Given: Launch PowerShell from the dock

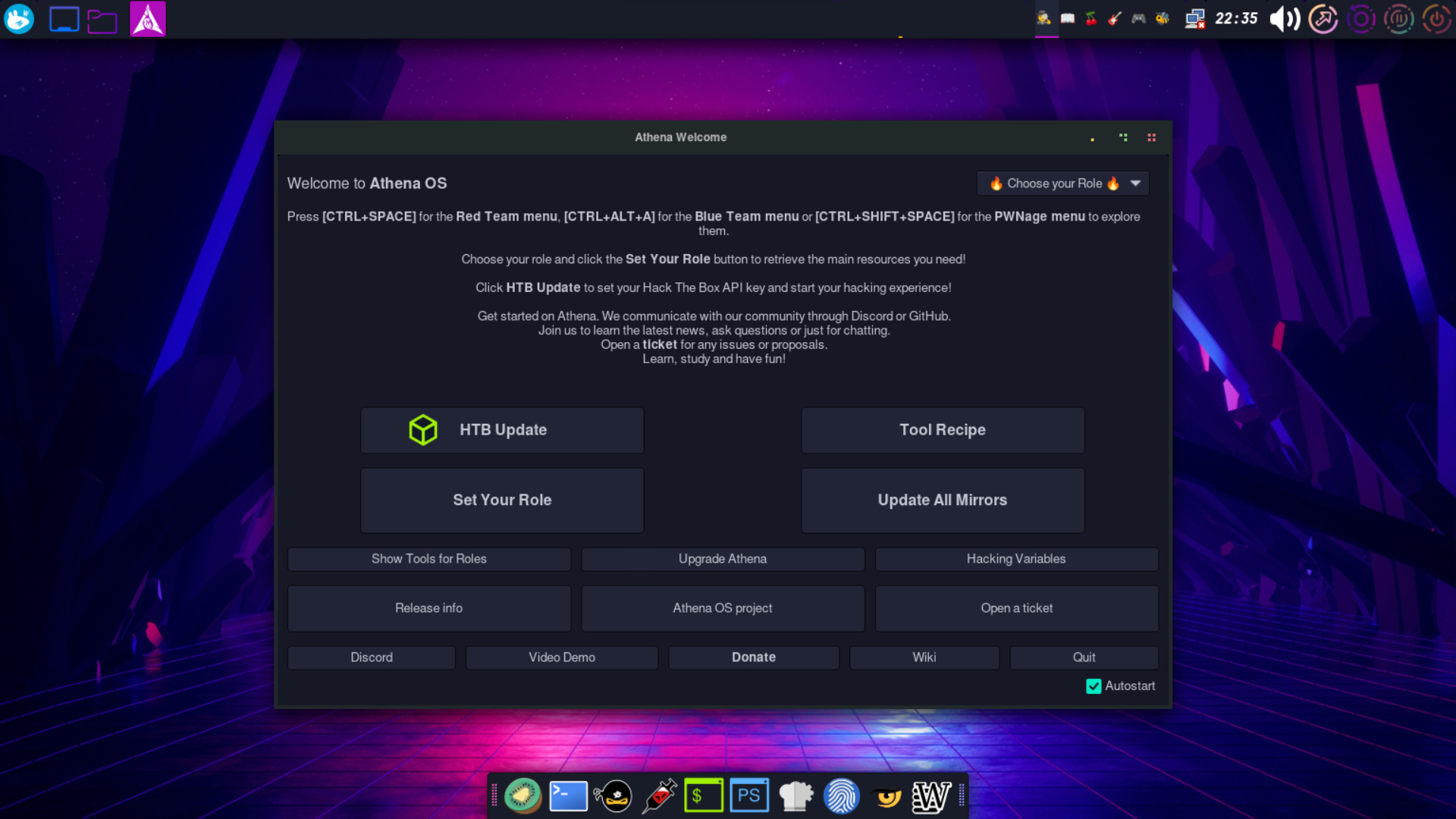Looking at the screenshot, I should [749, 795].
